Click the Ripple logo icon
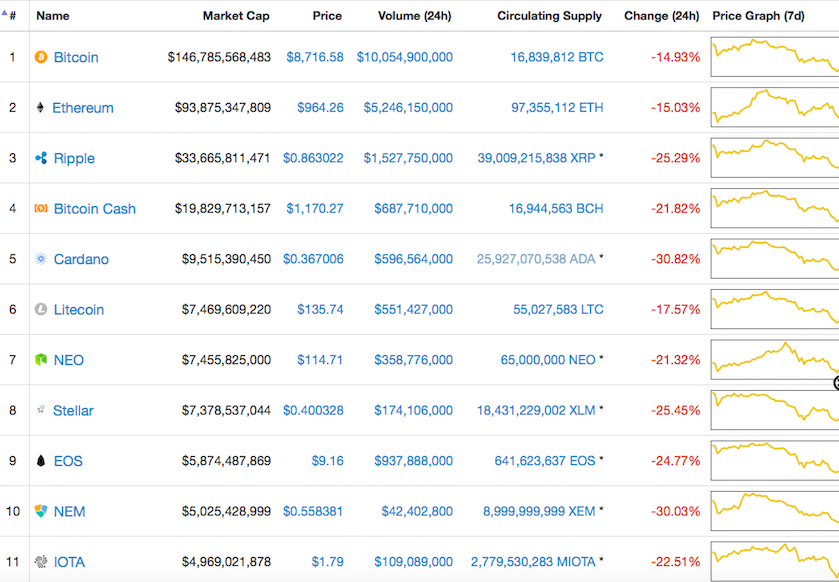Image resolution: width=839 pixels, height=582 pixels. click(x=41, y=158)
